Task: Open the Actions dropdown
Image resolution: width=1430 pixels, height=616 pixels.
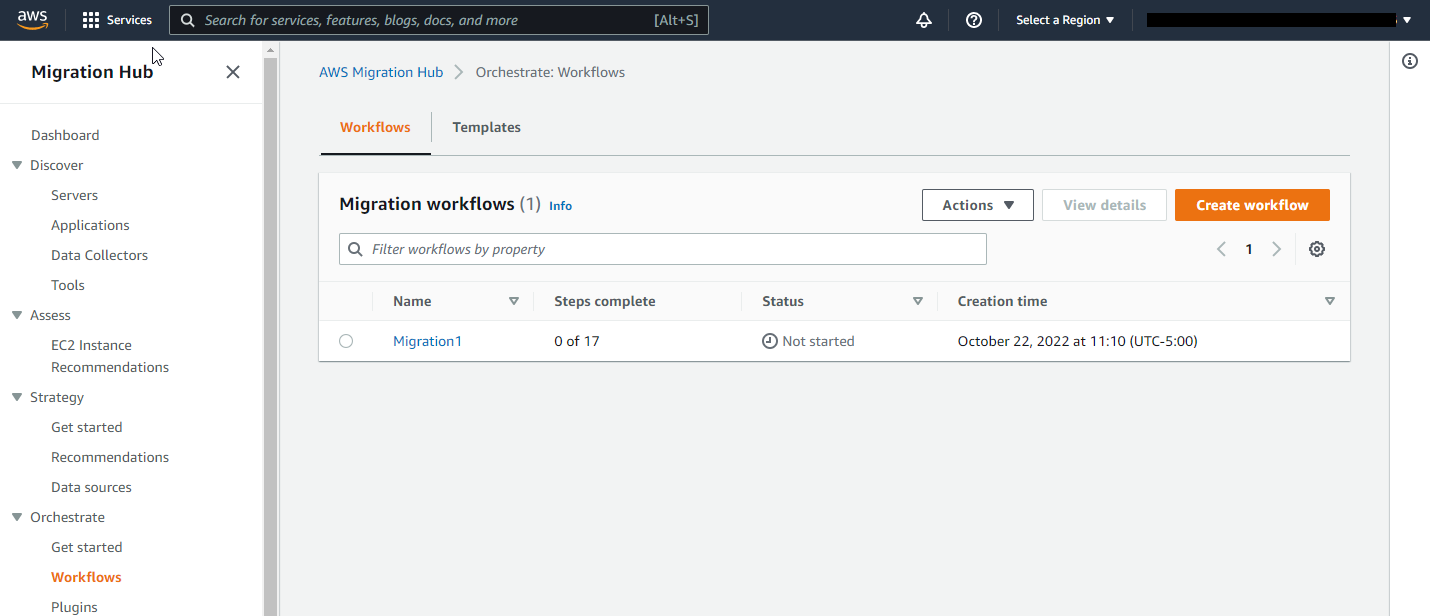Action: [978, 205]
